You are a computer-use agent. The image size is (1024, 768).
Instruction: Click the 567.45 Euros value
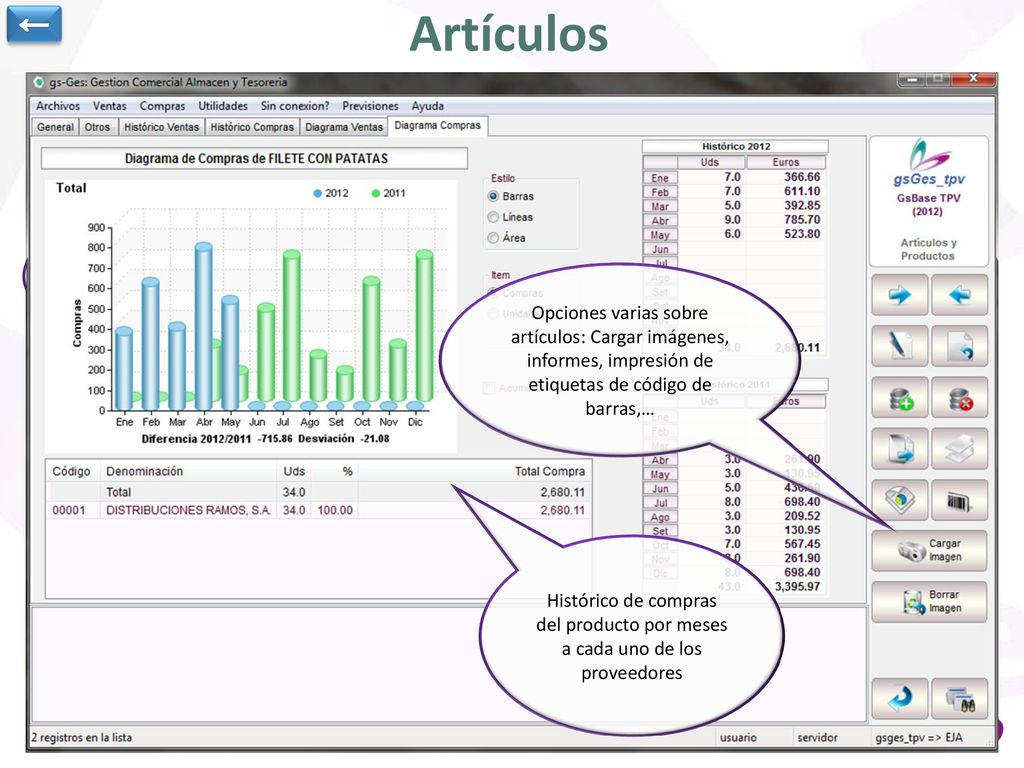coord(802,543)
